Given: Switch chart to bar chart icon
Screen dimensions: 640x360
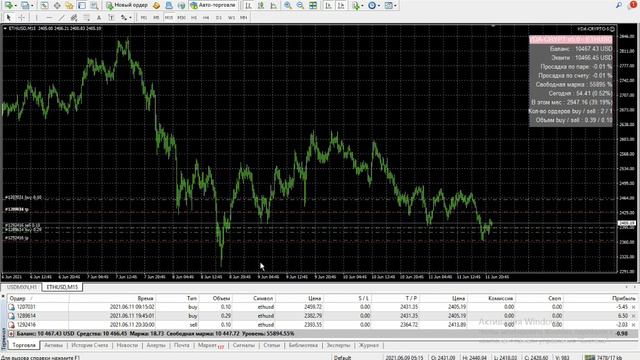Looking at the screenshot, I should [248, 5].
